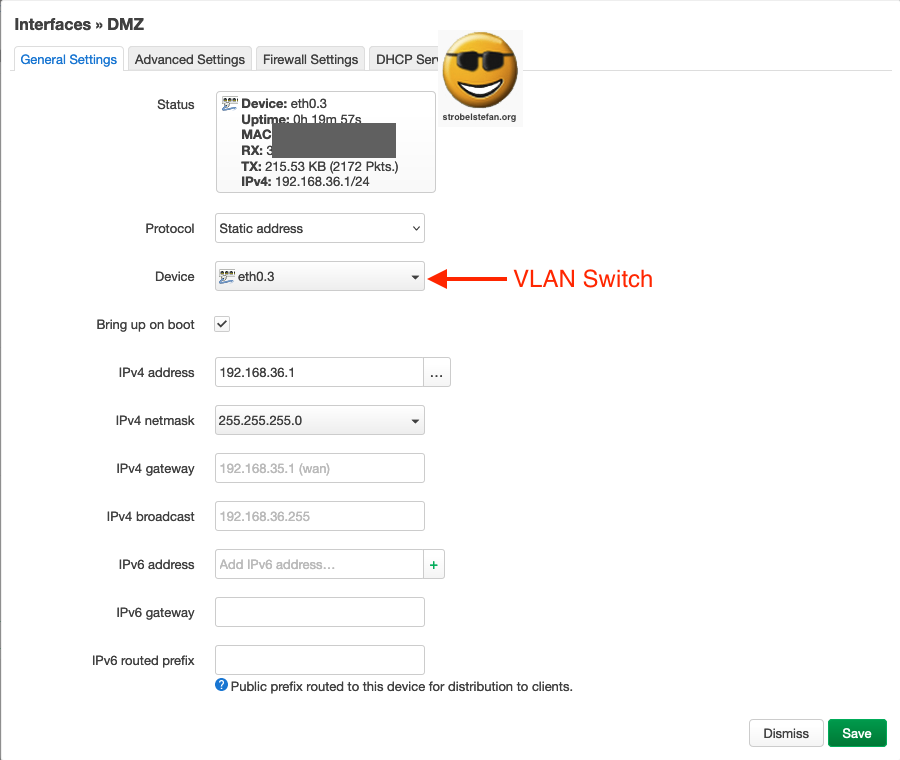Select the General Settings tab
900x760 pixels.
click(68, 59)
